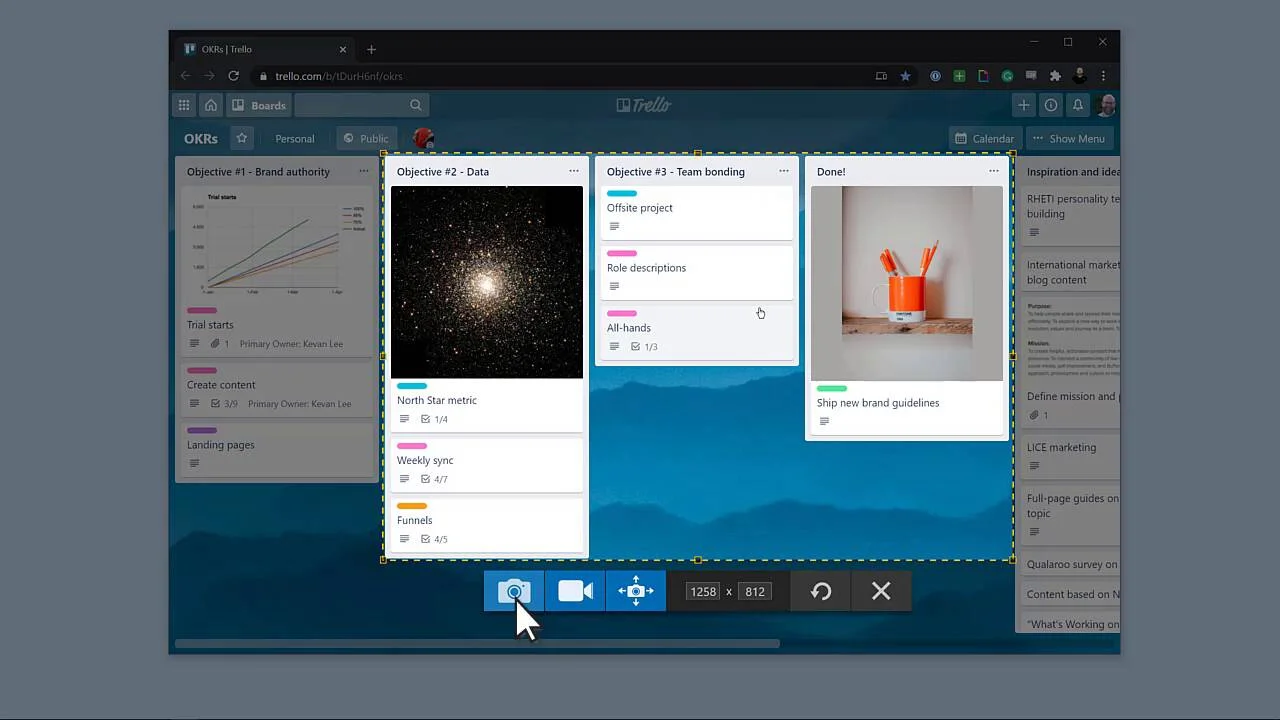Open list menu for Objective #2 - Data
The width and height of the screenshot is (1280, 720).
click(x=574, y=171)
